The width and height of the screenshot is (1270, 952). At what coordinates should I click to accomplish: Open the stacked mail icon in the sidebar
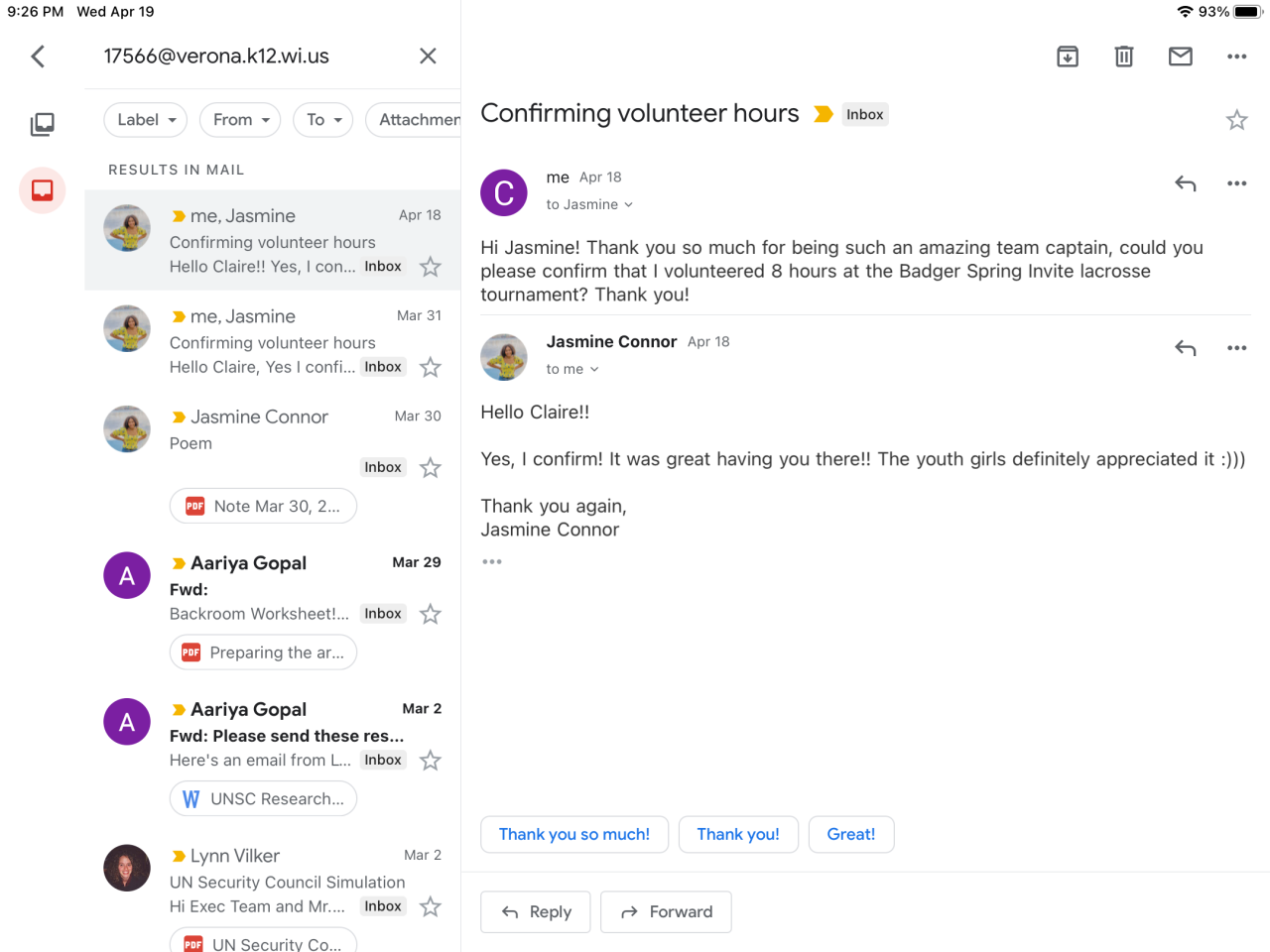pyautogui.click(x=43, y=124)
